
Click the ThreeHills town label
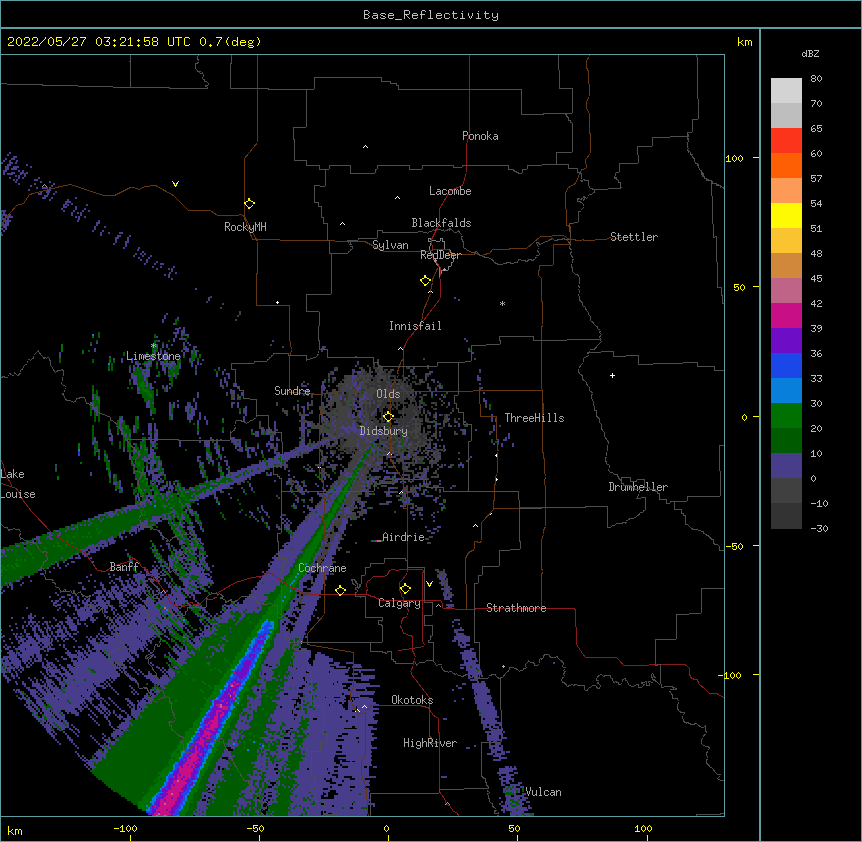pyautogui.click(x=534, y=418)
